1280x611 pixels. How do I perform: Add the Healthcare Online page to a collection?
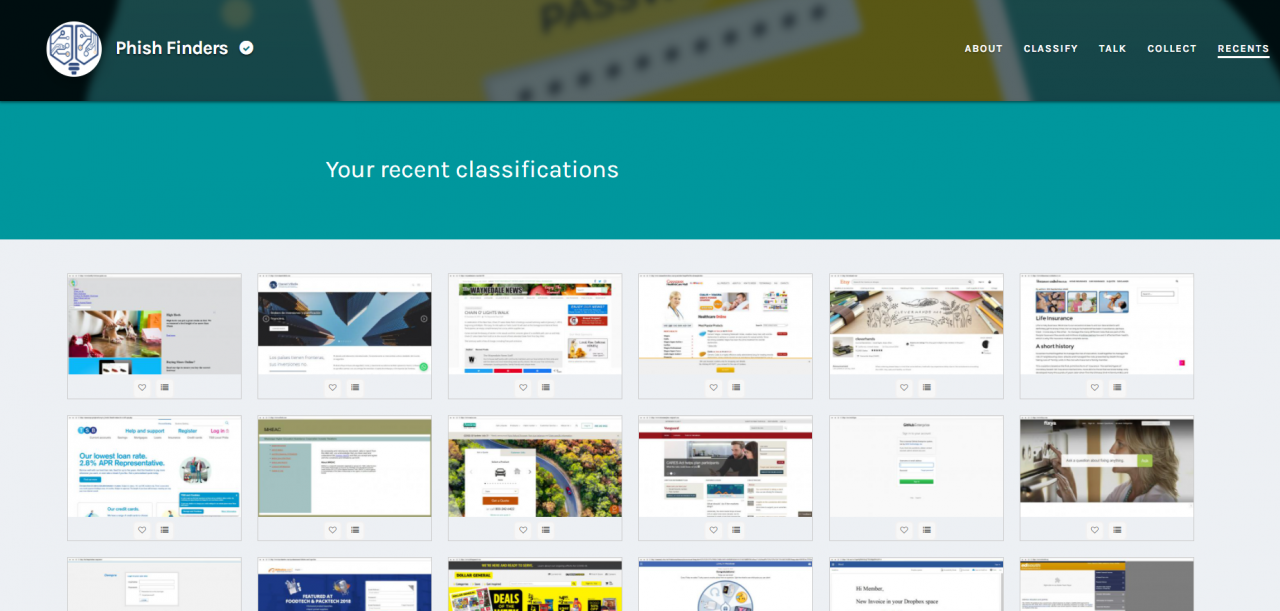(x=736, y=388)
